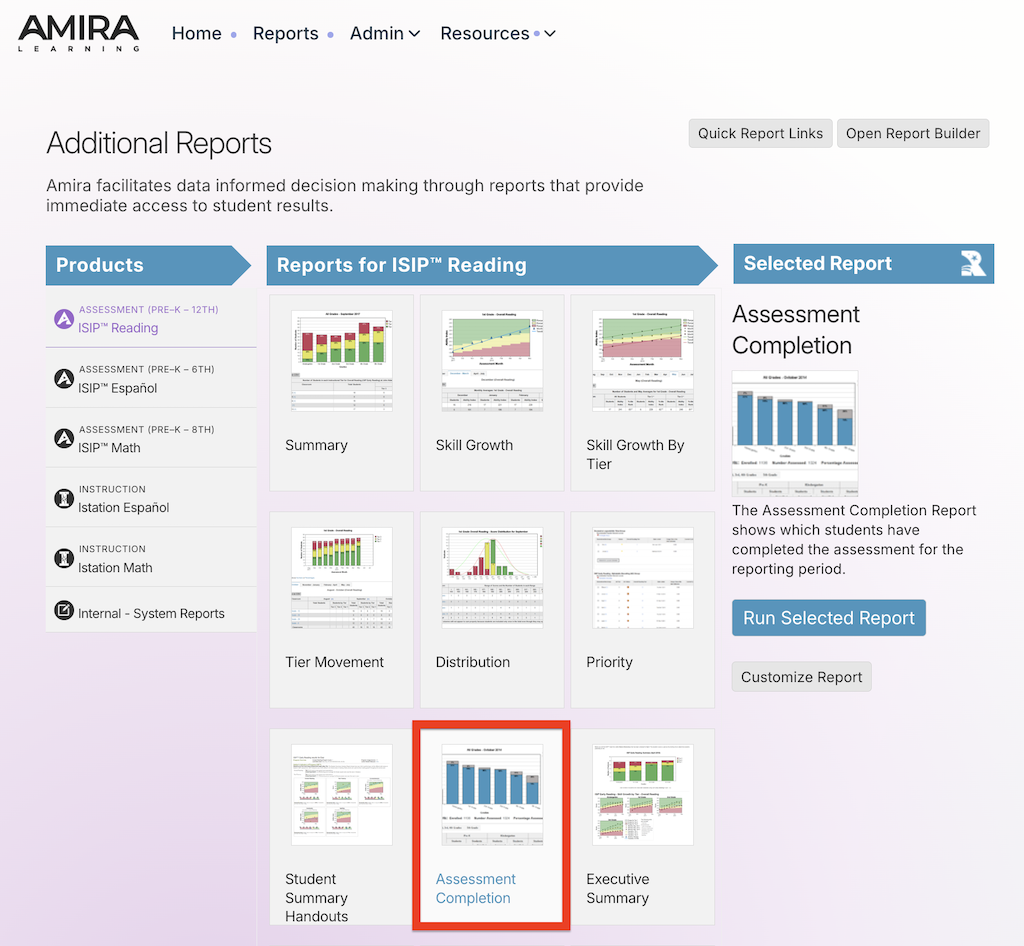Viewport: 1024px width, 946px height.
Task: Select the ISIP Reading product icon
Action: point(63,319)
